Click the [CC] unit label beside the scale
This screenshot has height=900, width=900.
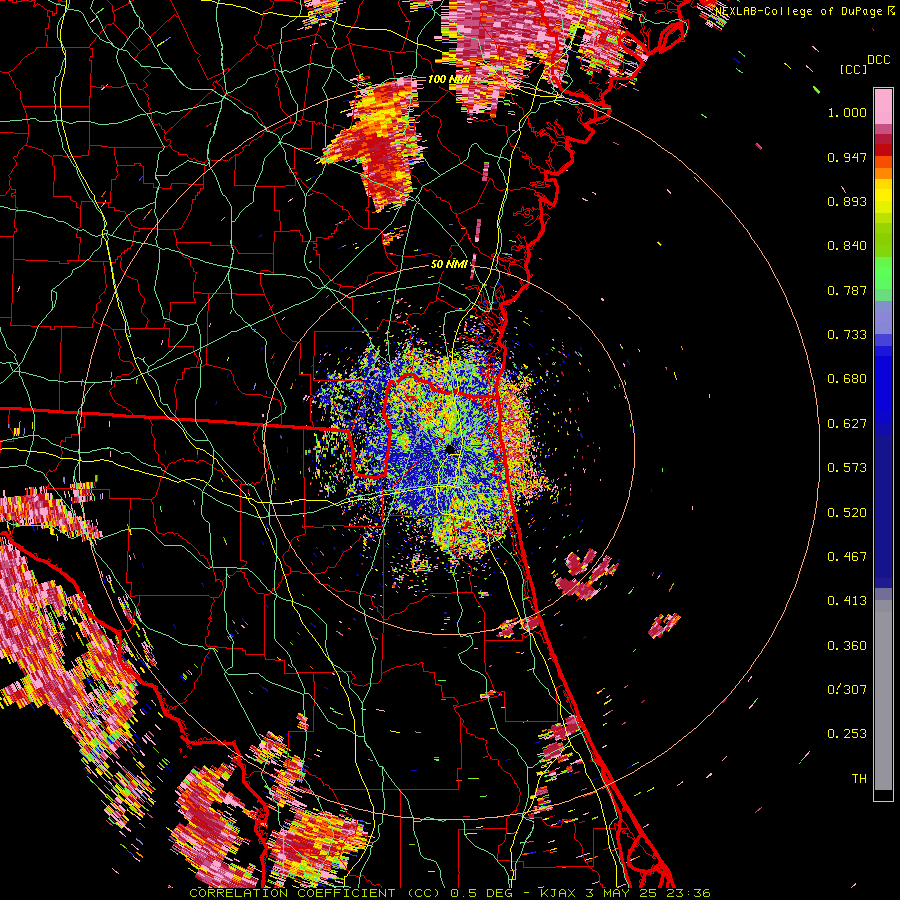853,69
